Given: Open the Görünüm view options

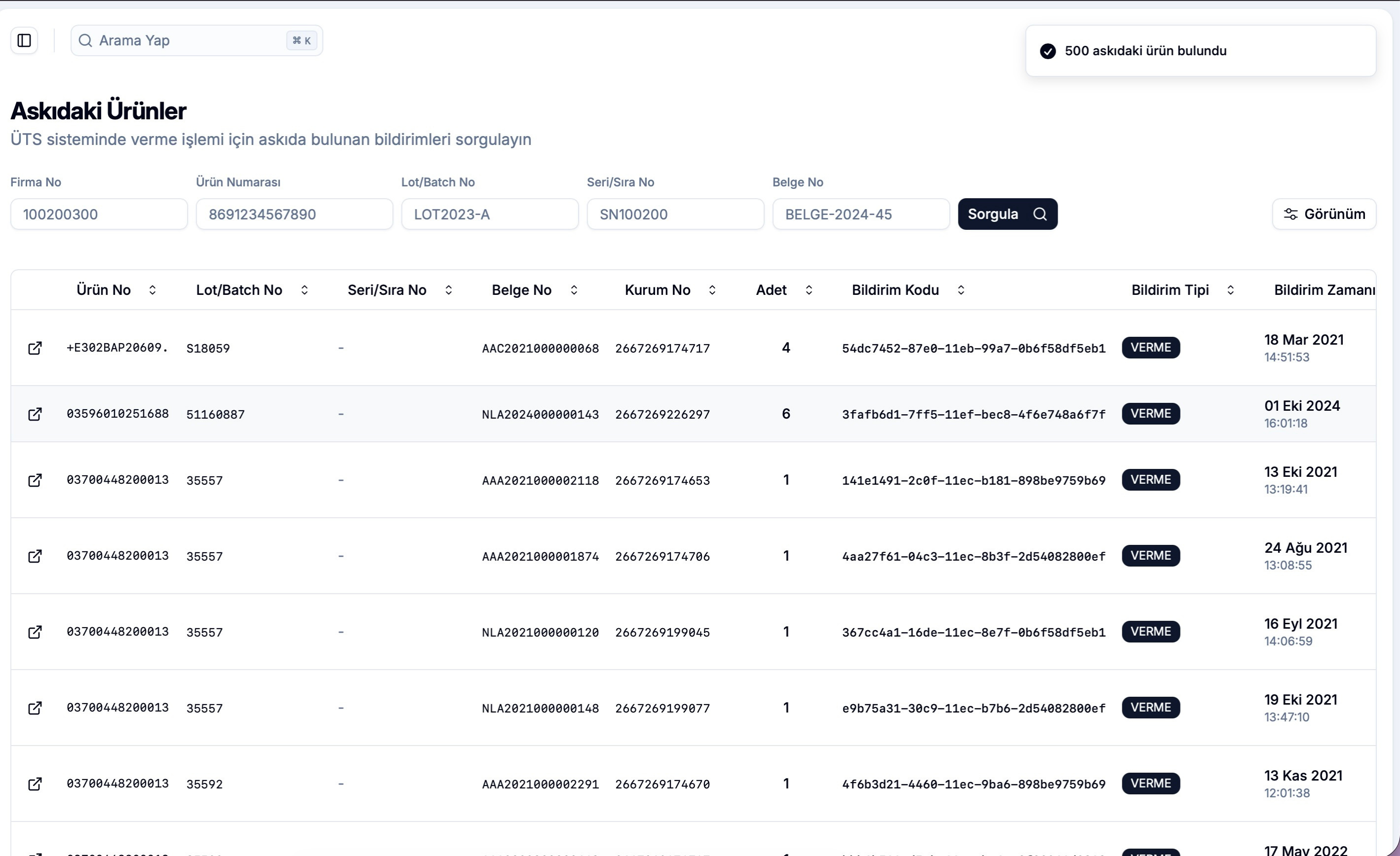Looking at the screenshot, I should pyautogui.click(x=1324, y=214).
